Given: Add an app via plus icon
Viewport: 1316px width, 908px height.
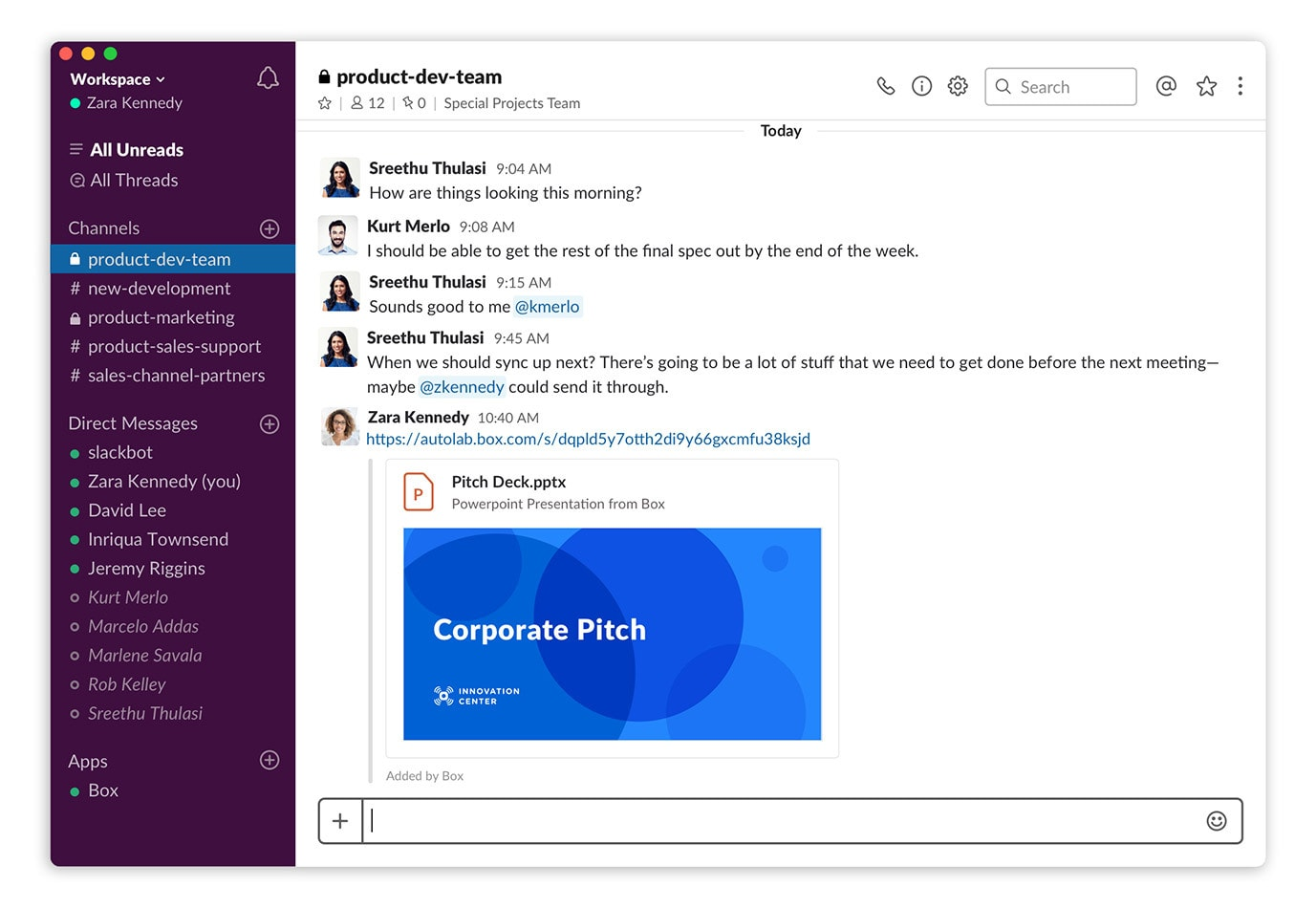Looking at the screenshot, I should click(270, 760).
